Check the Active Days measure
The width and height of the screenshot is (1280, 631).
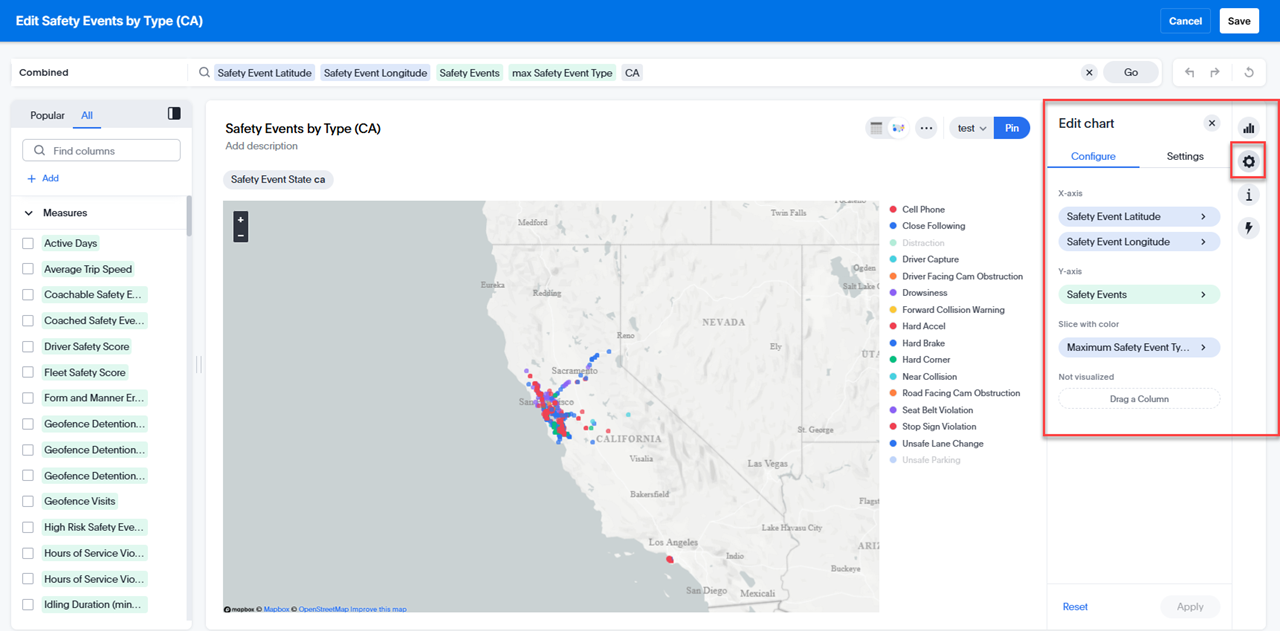click(28, 243)
